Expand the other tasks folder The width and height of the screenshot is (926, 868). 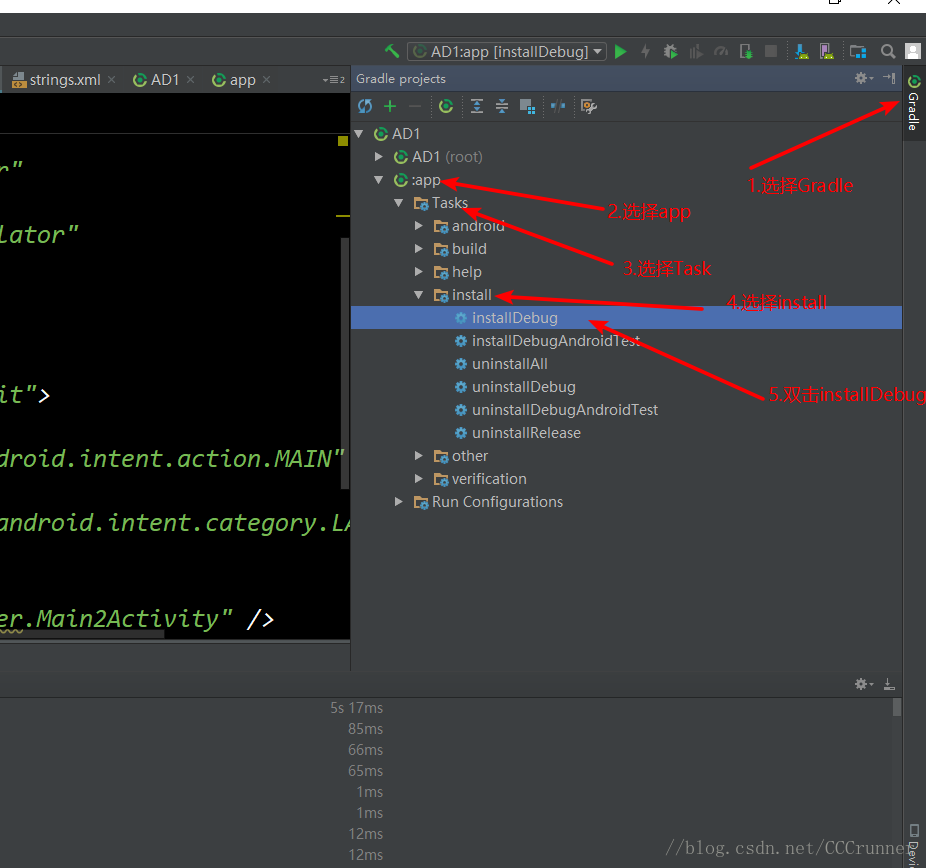click(419, 456)
